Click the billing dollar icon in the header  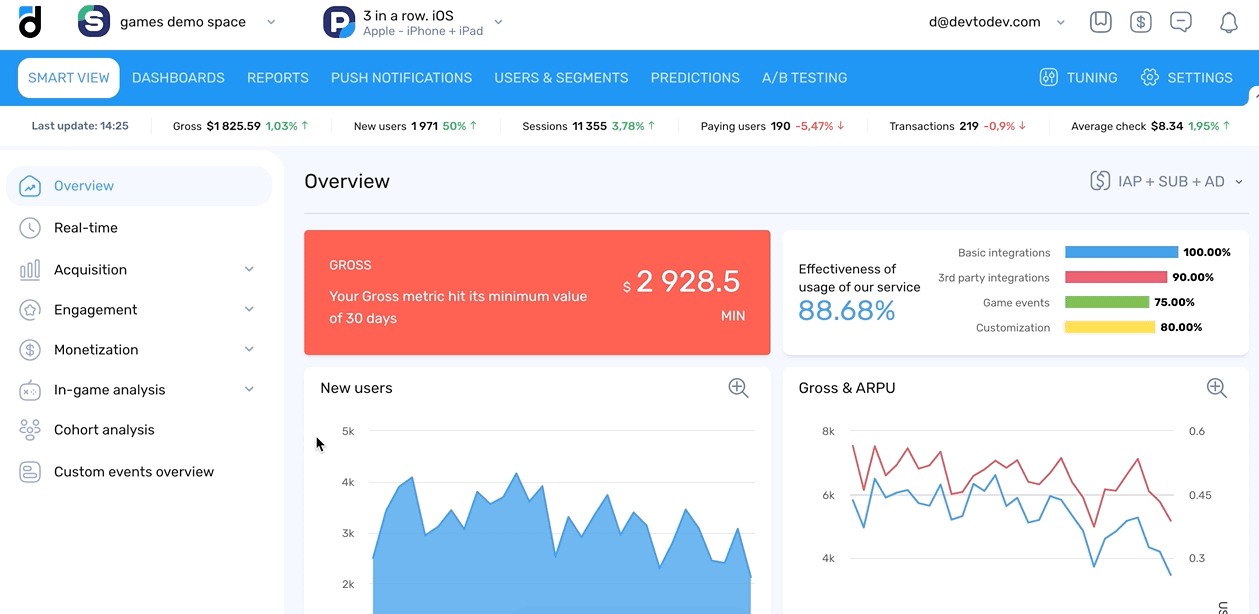click(1141, 21)
